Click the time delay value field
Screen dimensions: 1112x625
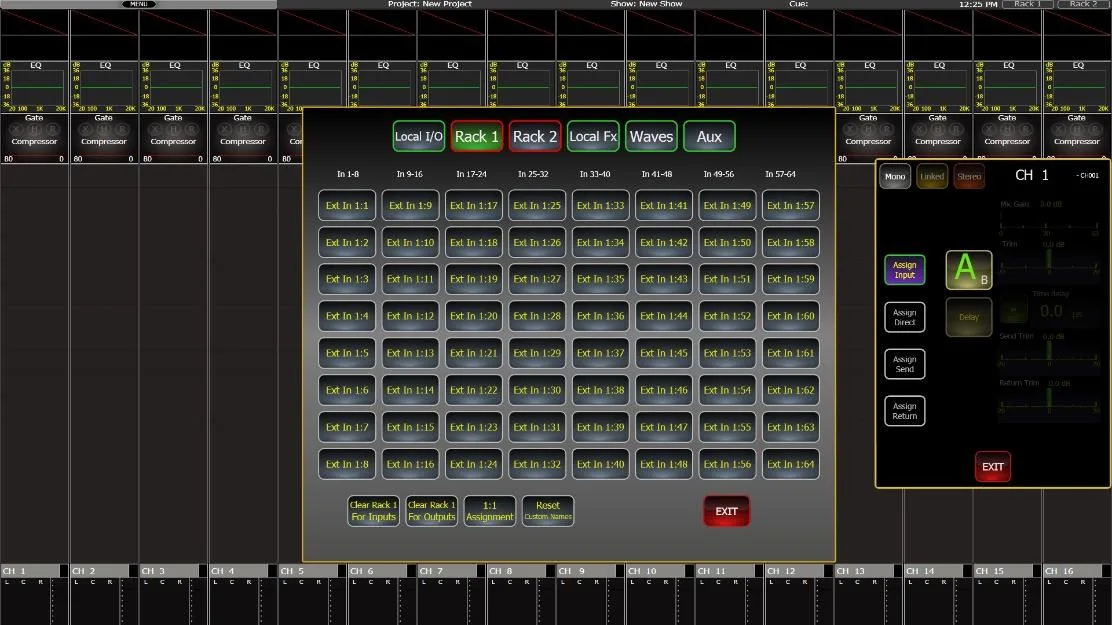[x=1051, y=311]
